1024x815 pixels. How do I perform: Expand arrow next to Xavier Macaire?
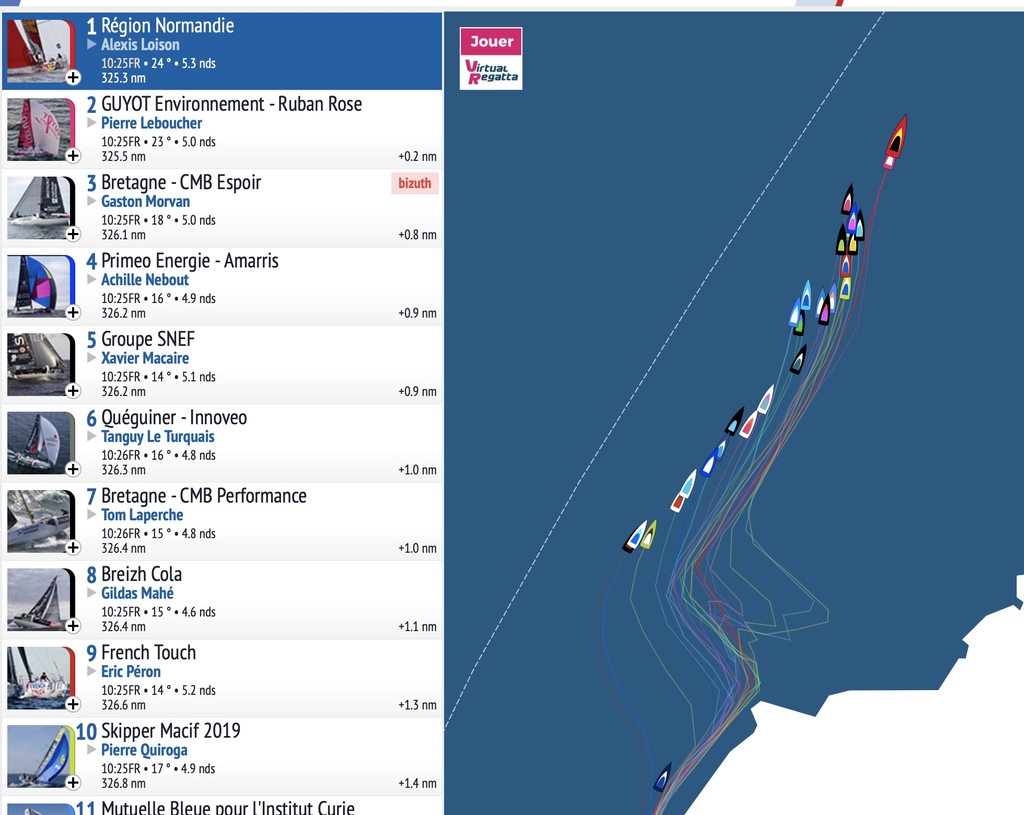coord(92,358)
